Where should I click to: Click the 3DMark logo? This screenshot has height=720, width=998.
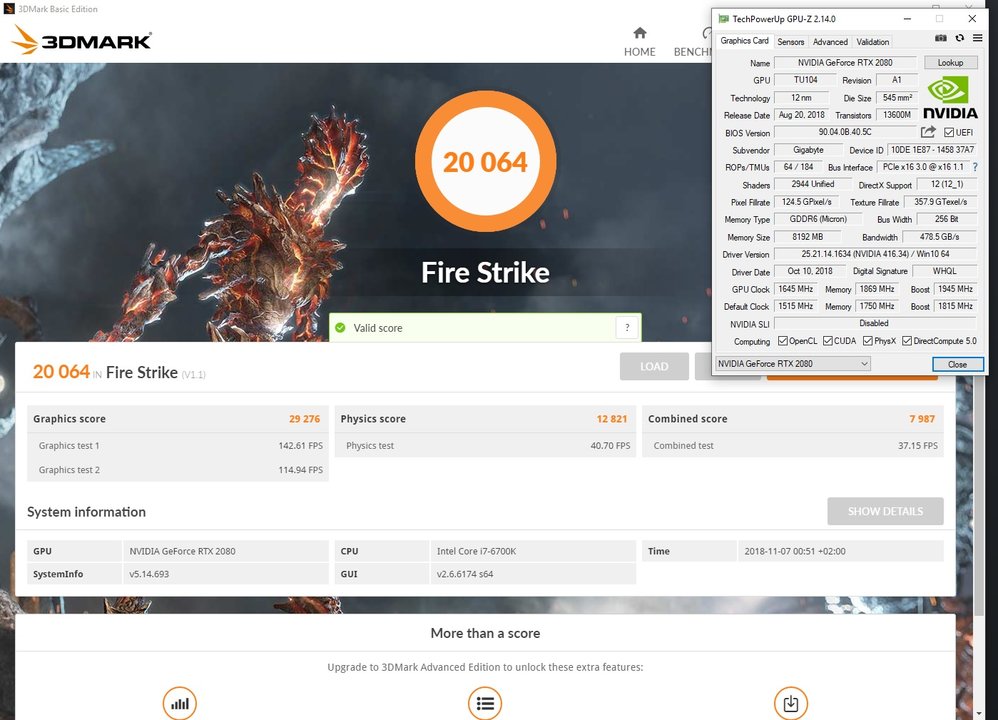click(x=81, y=39)
